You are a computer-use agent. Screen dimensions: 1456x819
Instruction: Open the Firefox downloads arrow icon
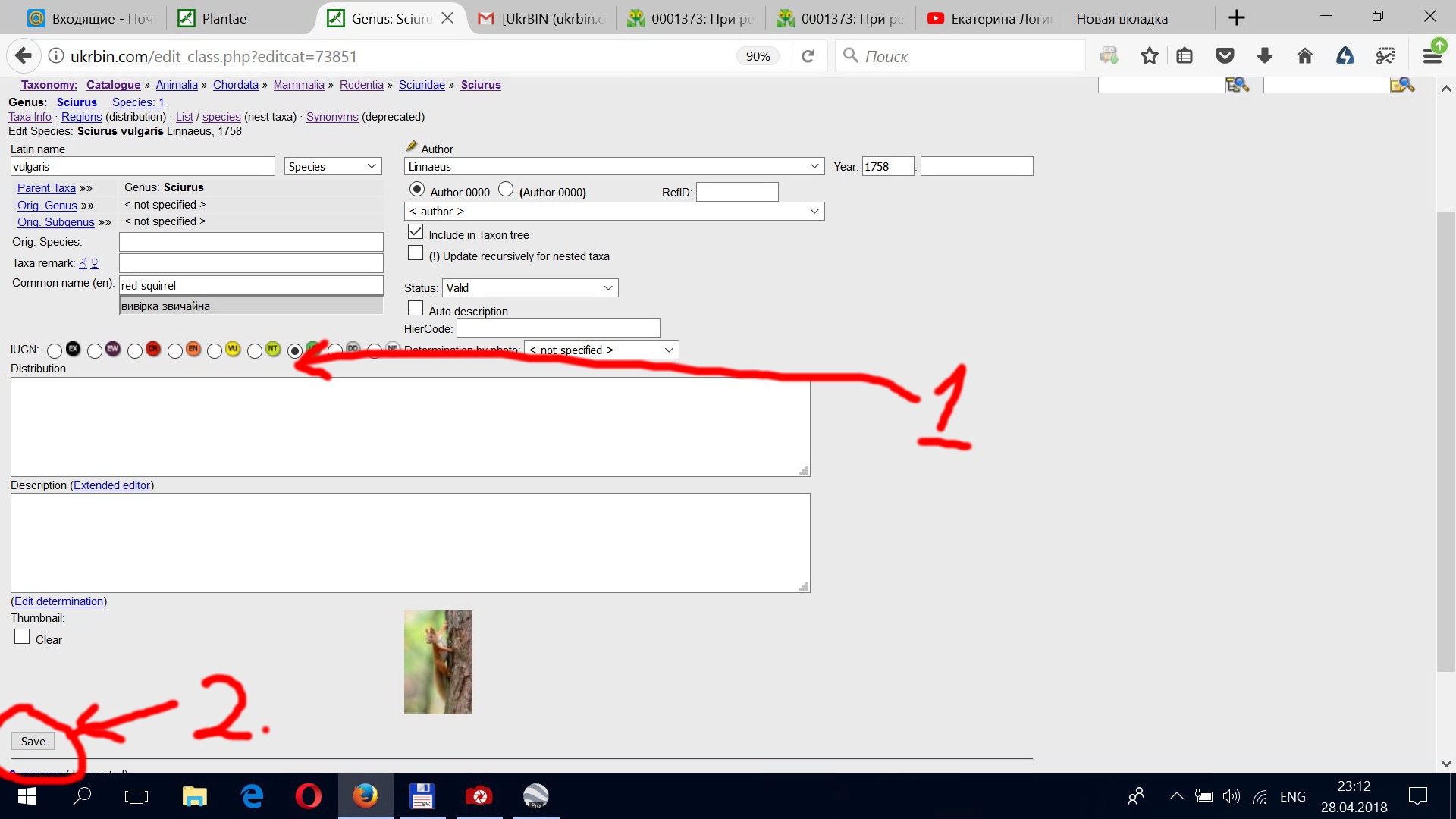click(1264, 56)
